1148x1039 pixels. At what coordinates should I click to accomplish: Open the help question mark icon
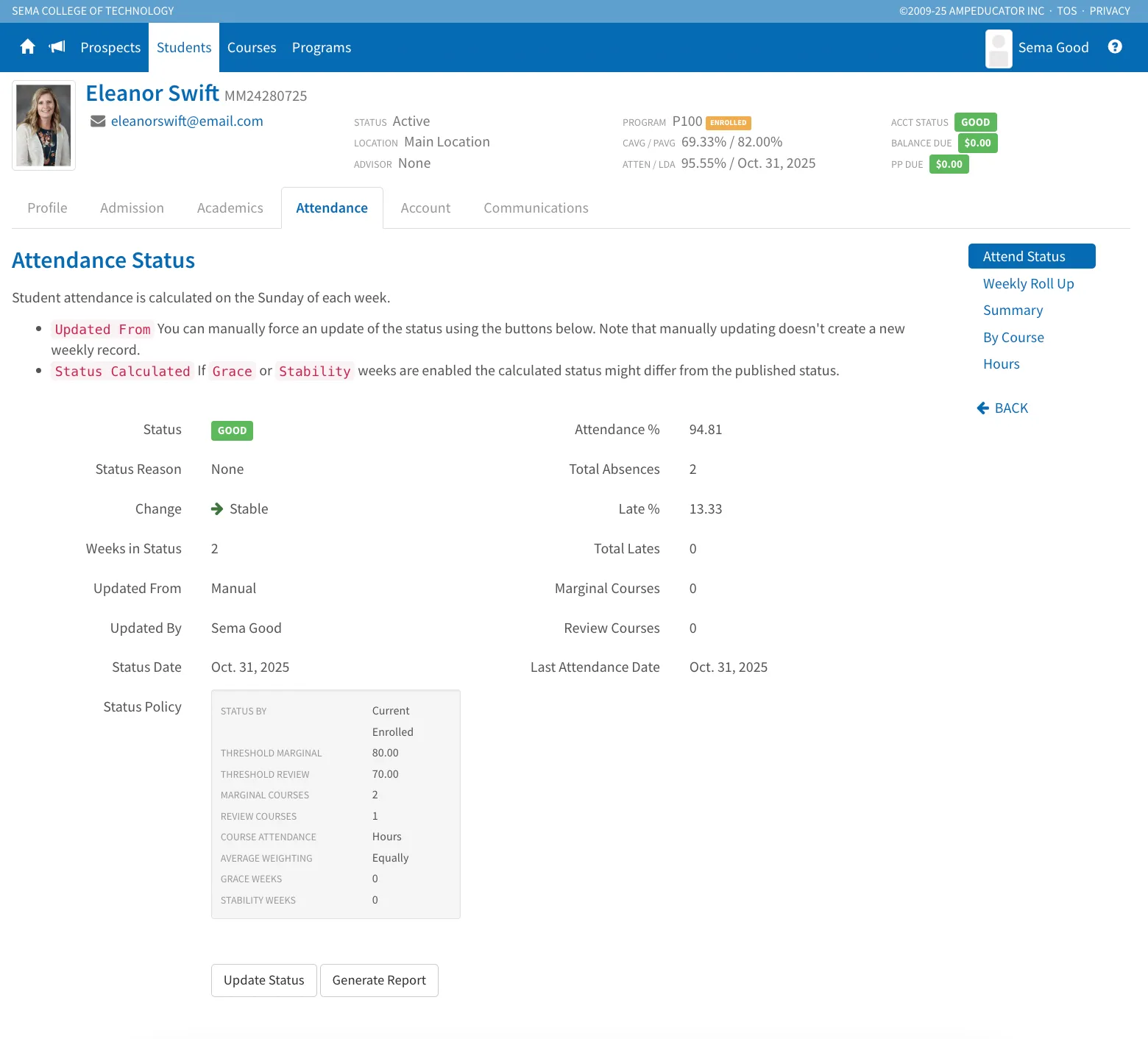[1115, 47]
